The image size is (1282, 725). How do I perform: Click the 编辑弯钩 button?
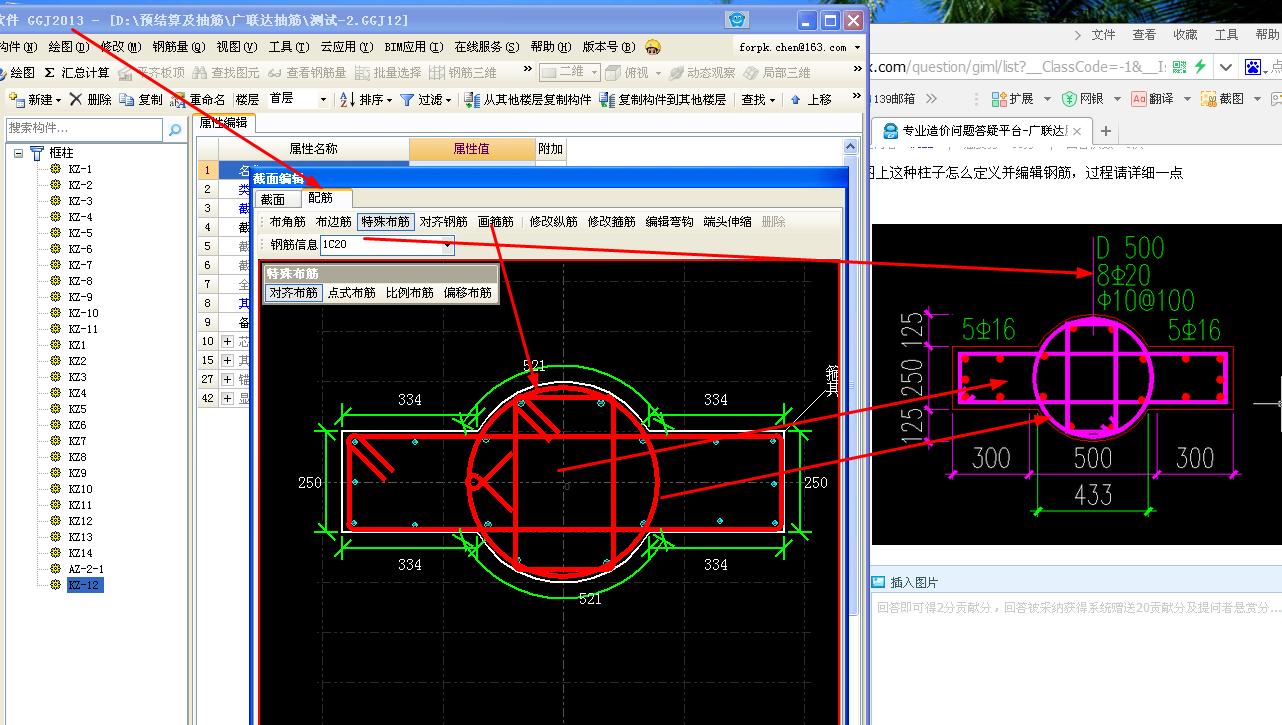click(x=670, y=222)
